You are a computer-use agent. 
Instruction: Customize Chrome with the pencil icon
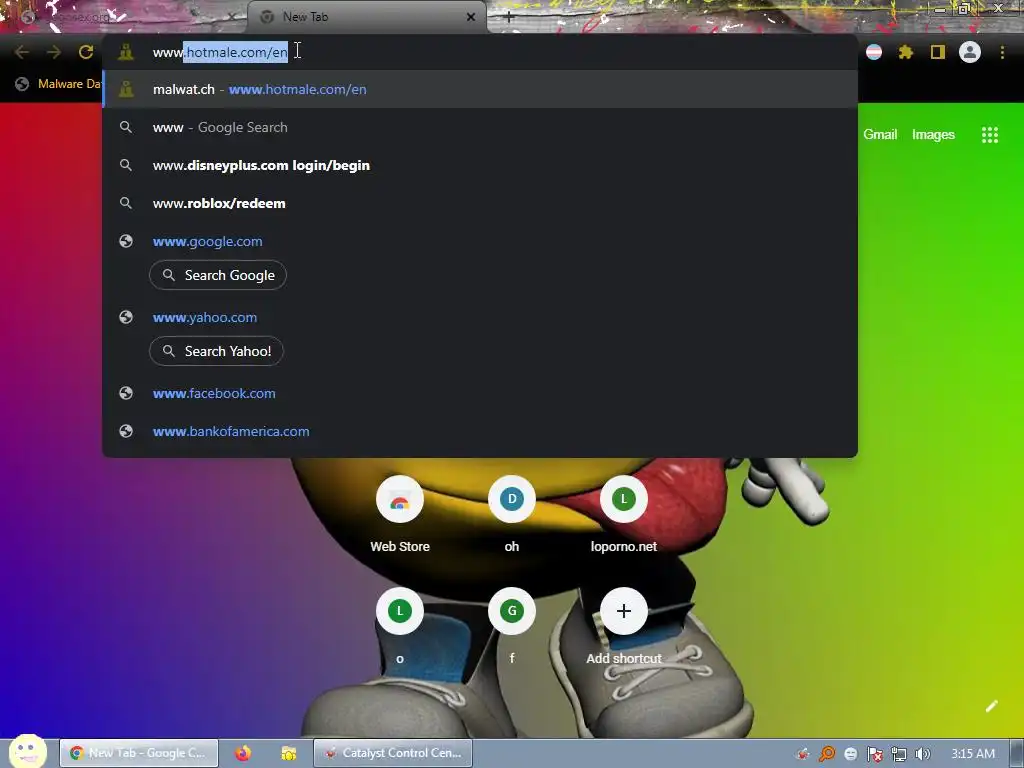(991, 706)
